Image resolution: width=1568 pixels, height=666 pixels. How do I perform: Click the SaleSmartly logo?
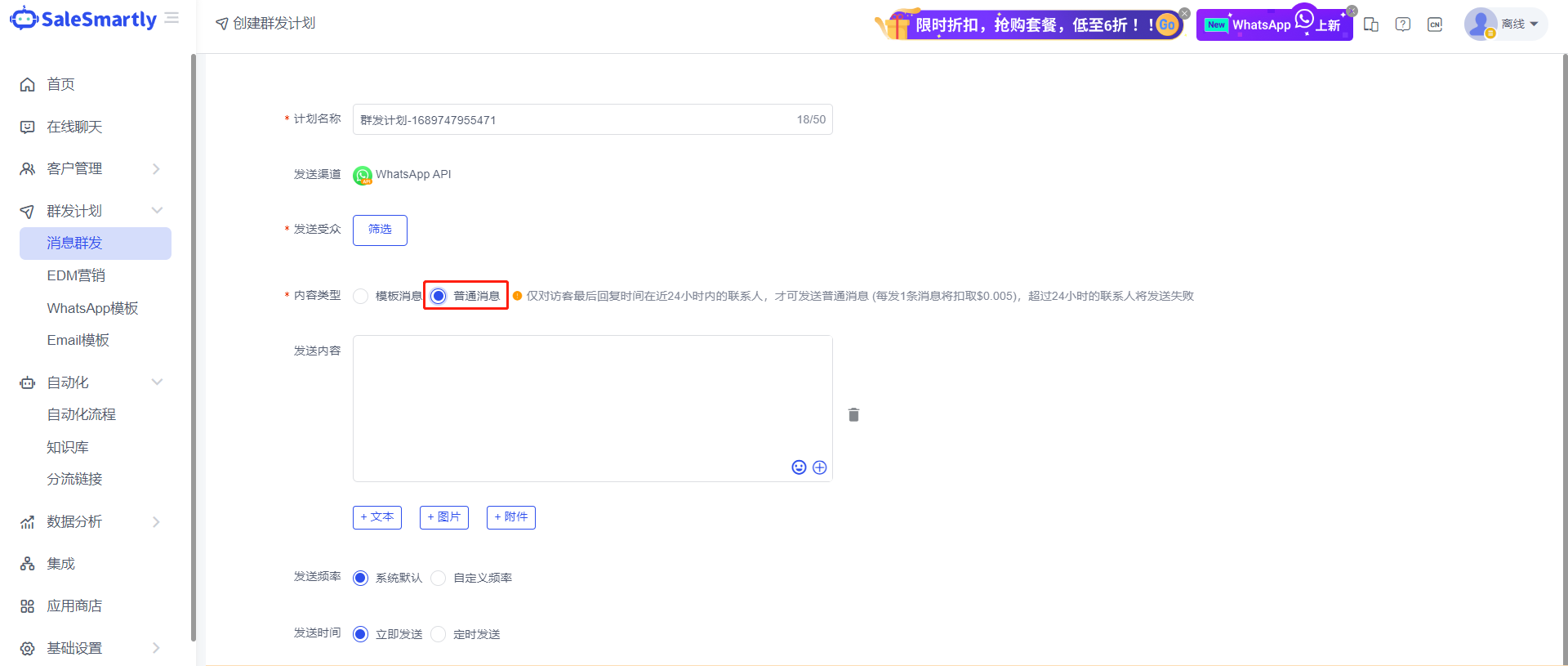83,20
